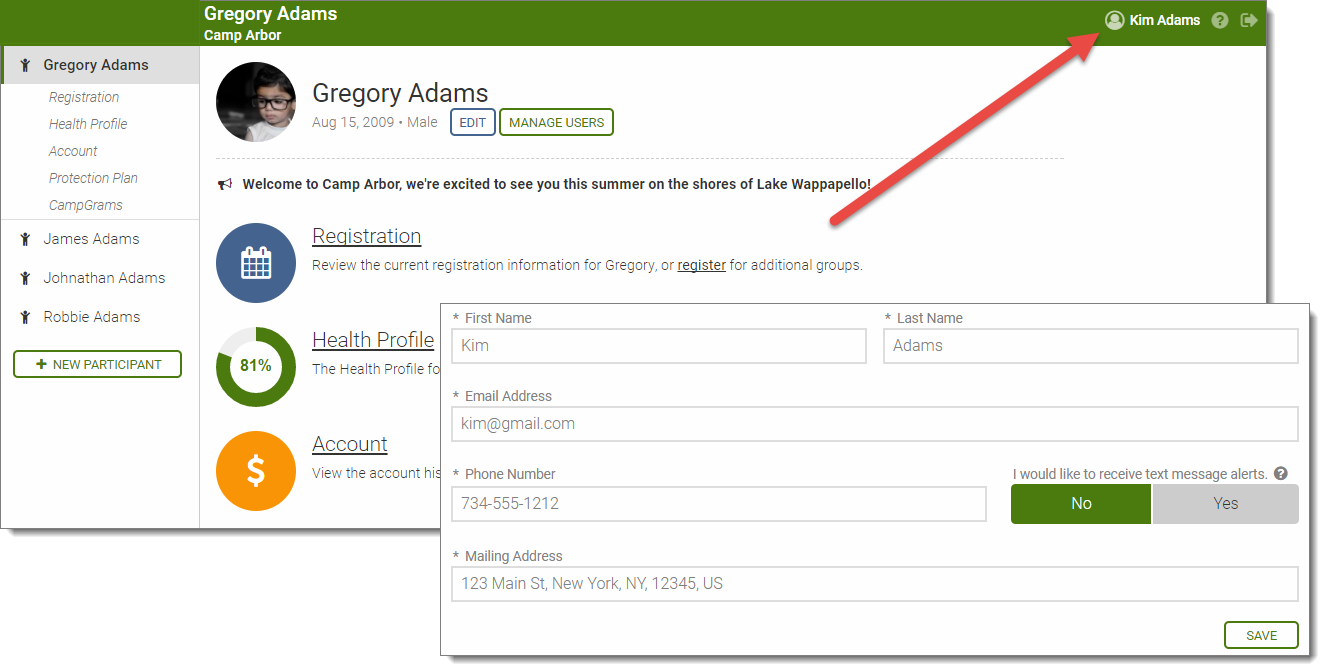This screenshot has width=1325, height=669.
Task: Click the Kim Adams user profile icon
Action: [1114, 20]
